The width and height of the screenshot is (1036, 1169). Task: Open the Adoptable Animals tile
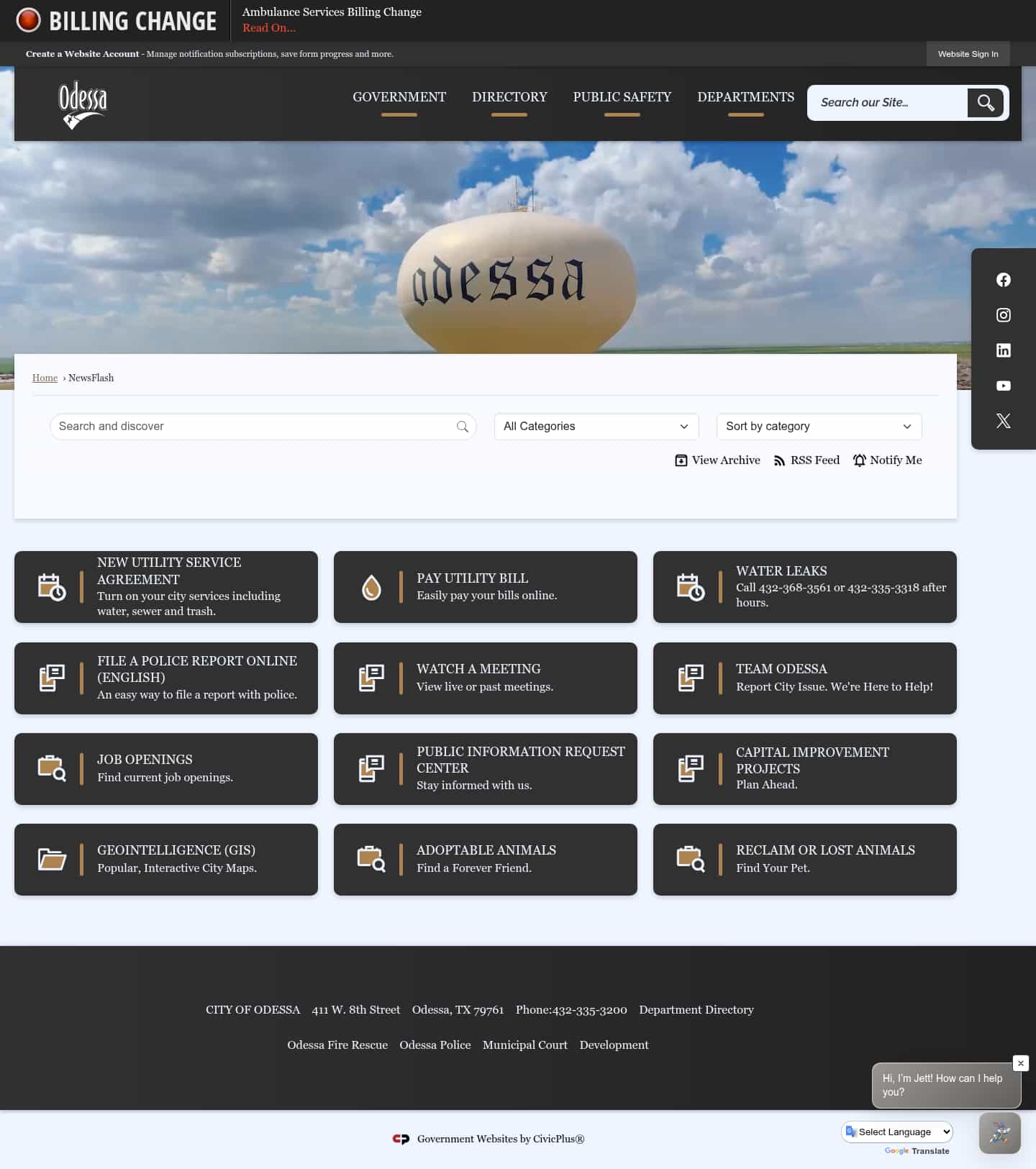tap(486, 860)
